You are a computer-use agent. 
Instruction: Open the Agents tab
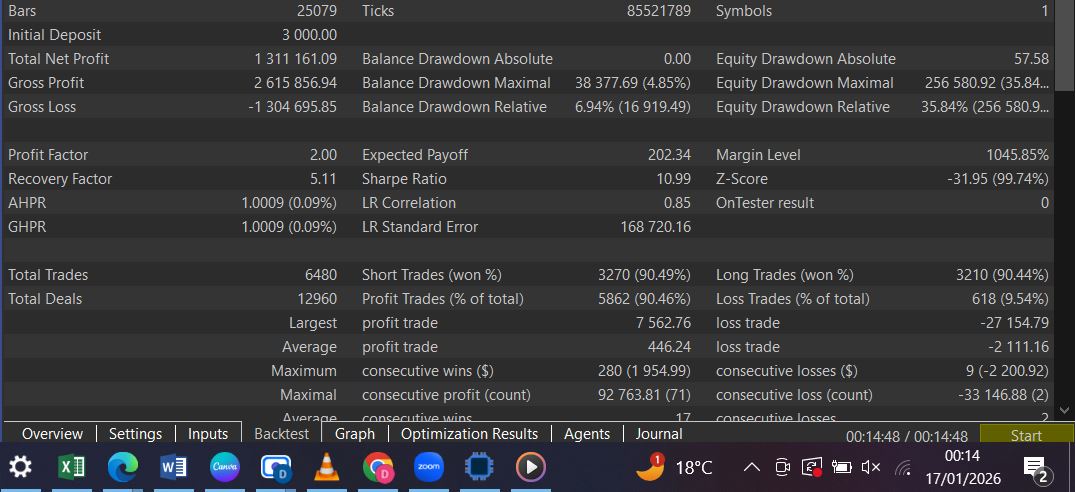[x=587, y=434]
